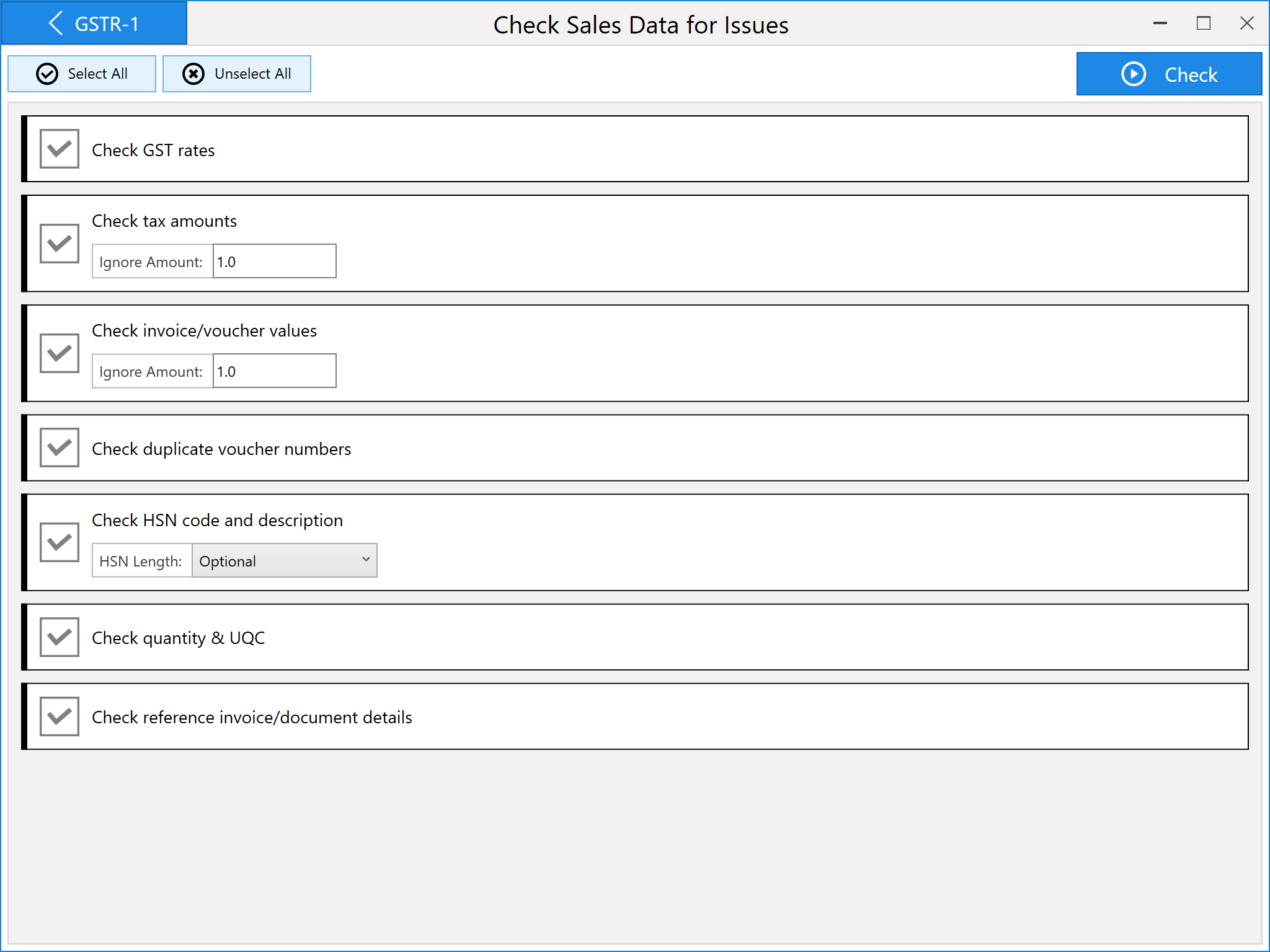1270x952 pixels.
Task: Toggle the Check tax amounts checkbox
Action: [60, 244]
